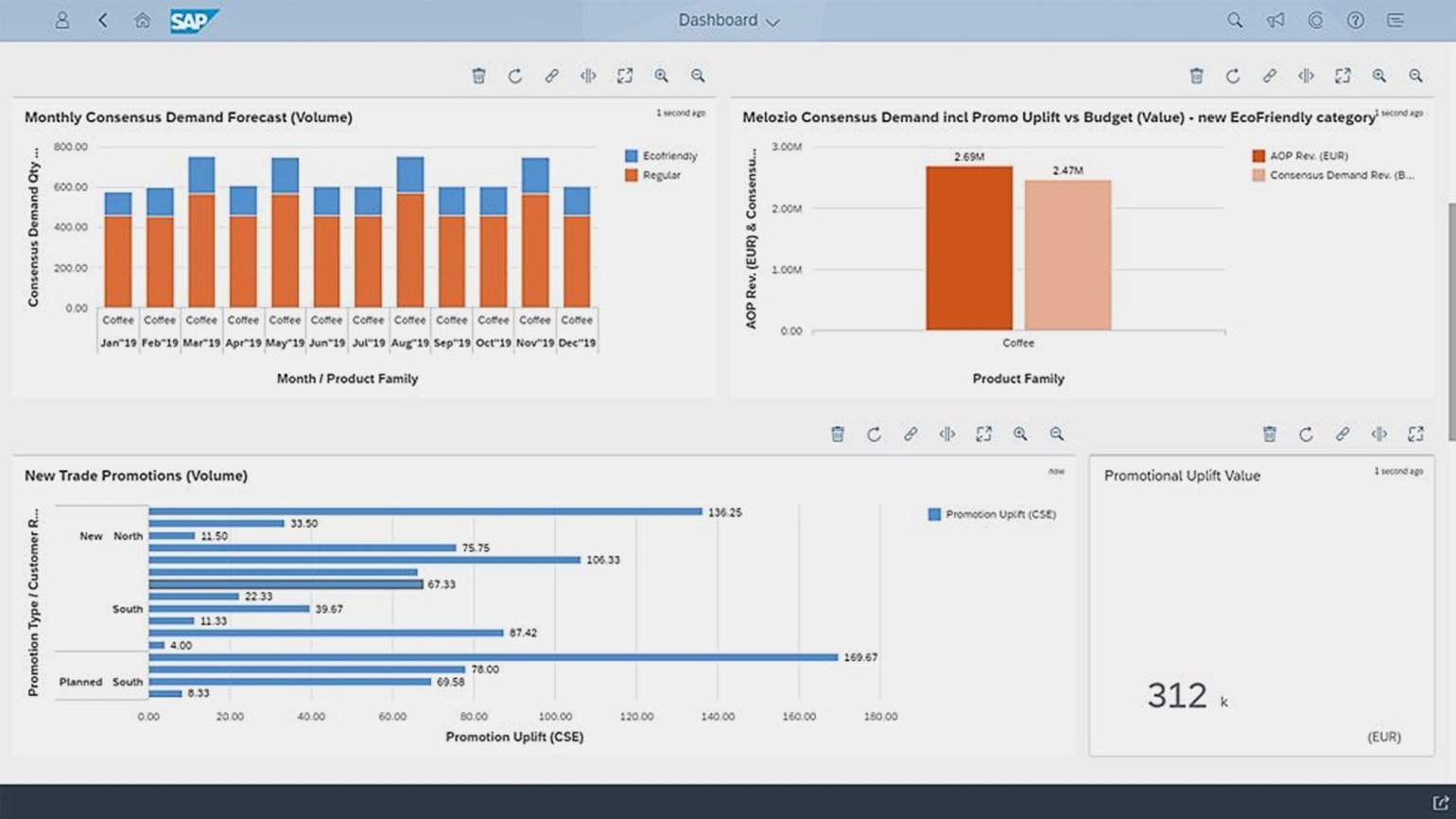Open the notifications megaphone icon
This screenshot has height=819, width=1456.
click(1275, 20)
